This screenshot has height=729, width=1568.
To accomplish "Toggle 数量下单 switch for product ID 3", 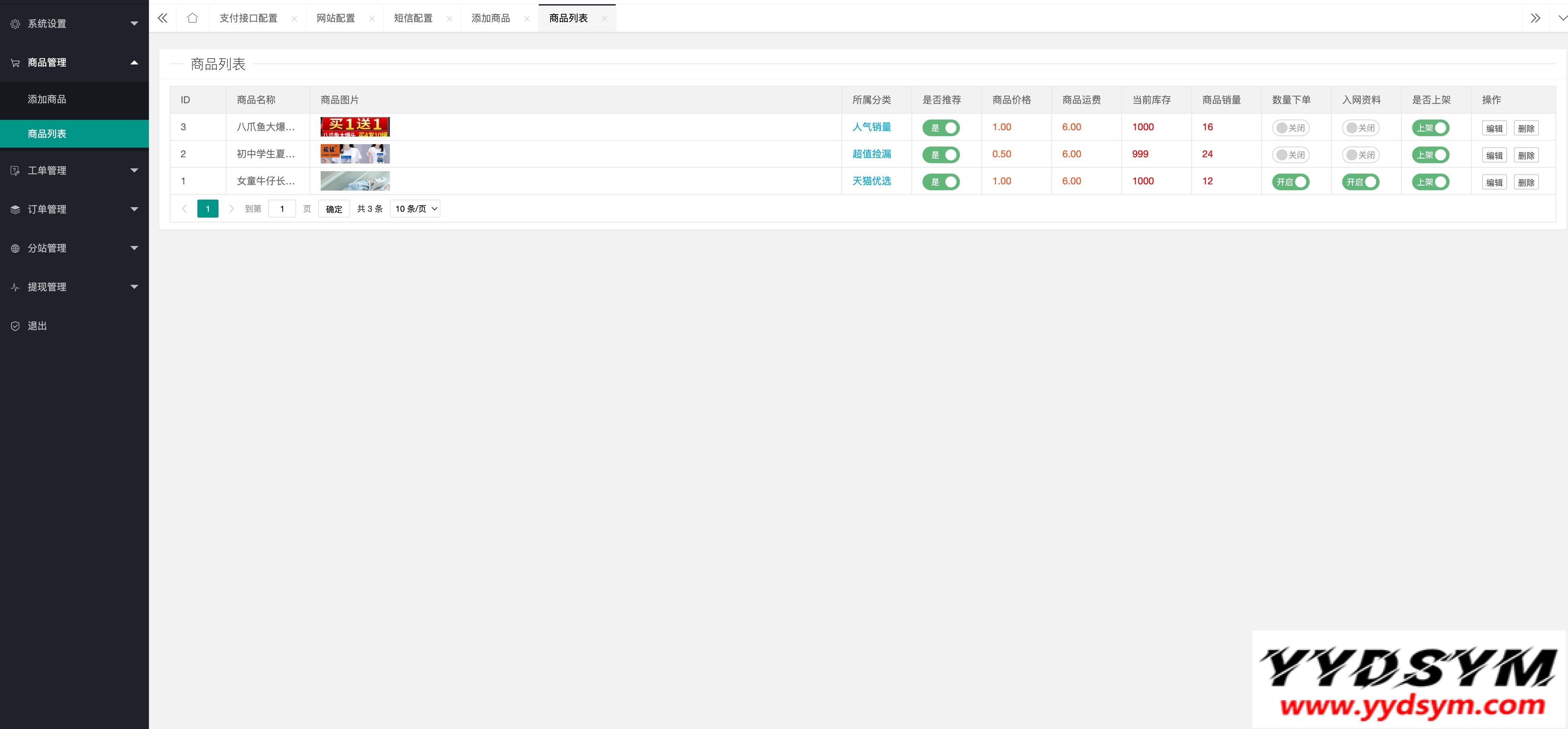I will click(1290, 128).
